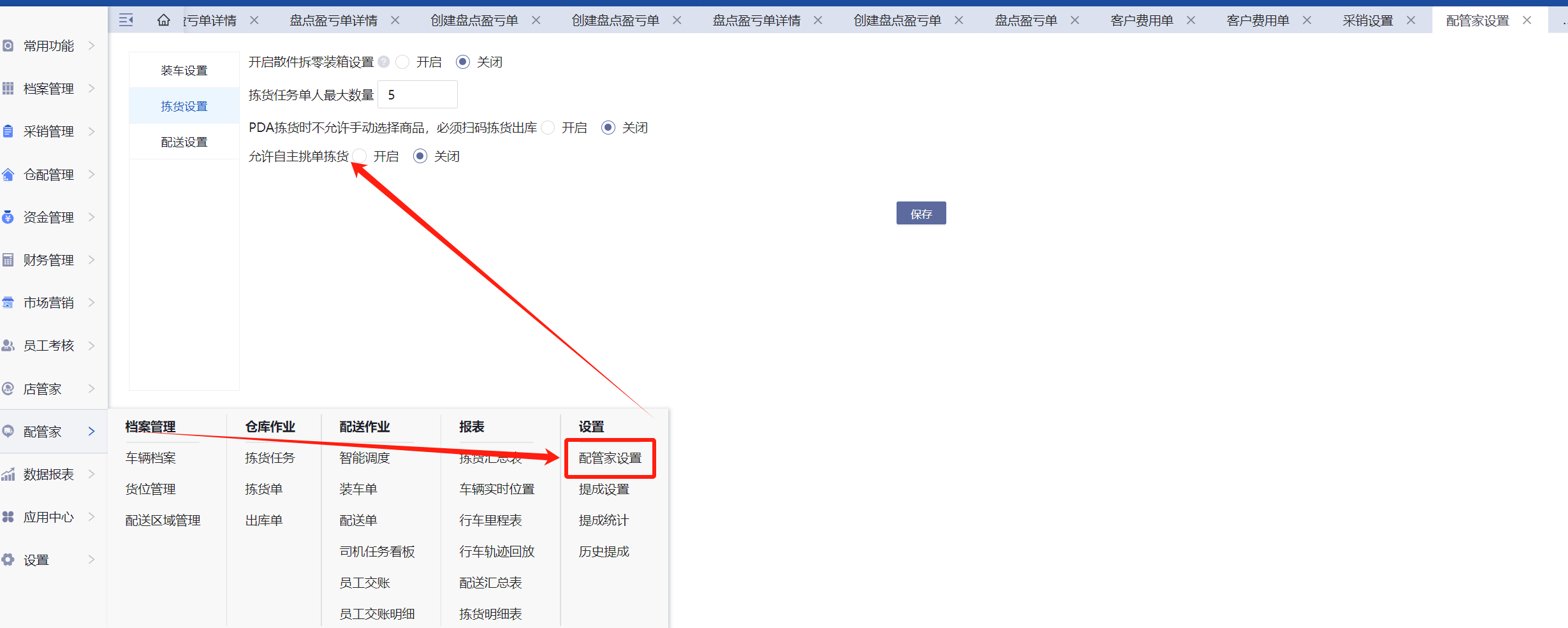Click the 设置 gear icon in sidebar
Image resolution: width=1568 pixels, height=628 pixels.
click(x=8, y=560)
